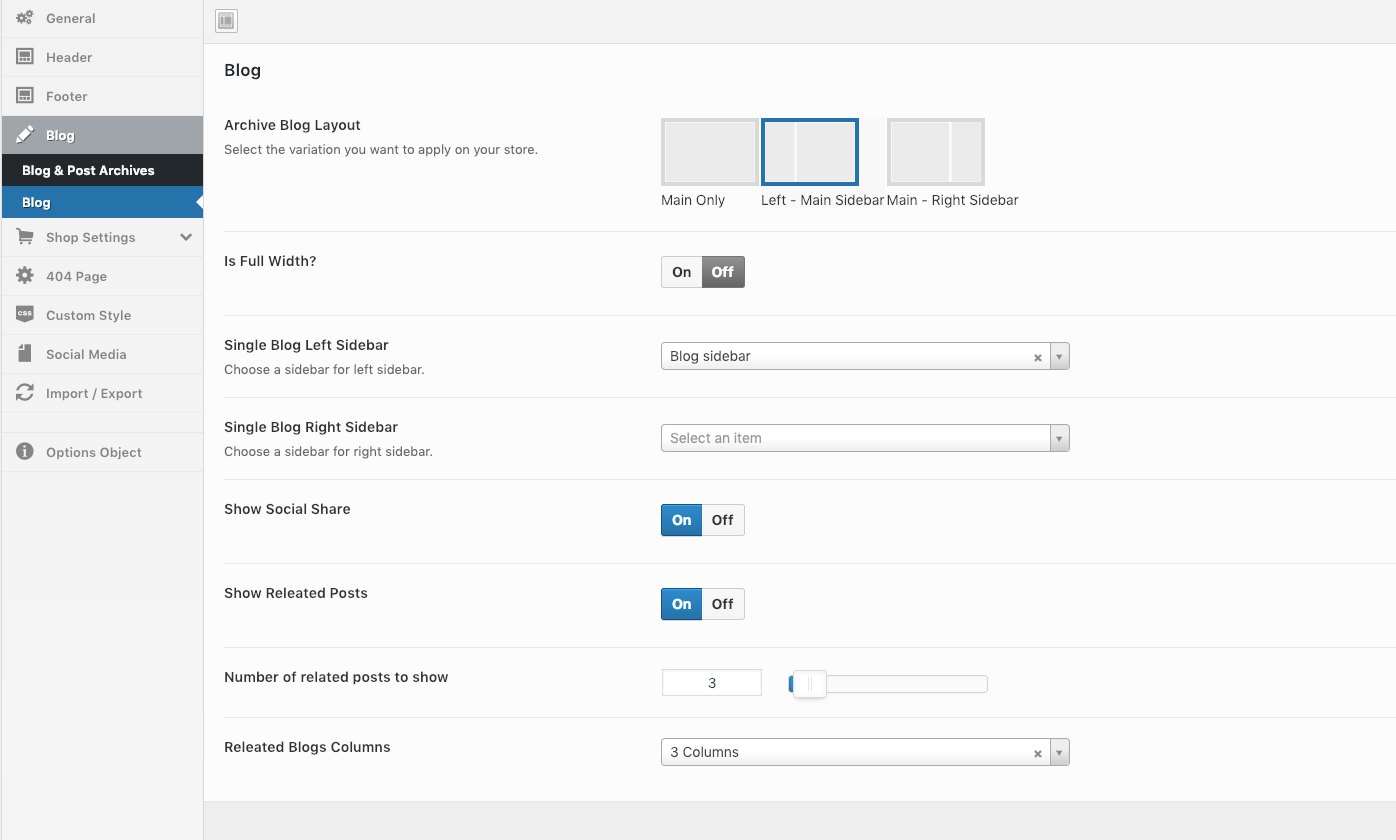Screen dimensions: 1396x840
Task: Expand the Shop Settings chevron
Action: click(185, 237)
